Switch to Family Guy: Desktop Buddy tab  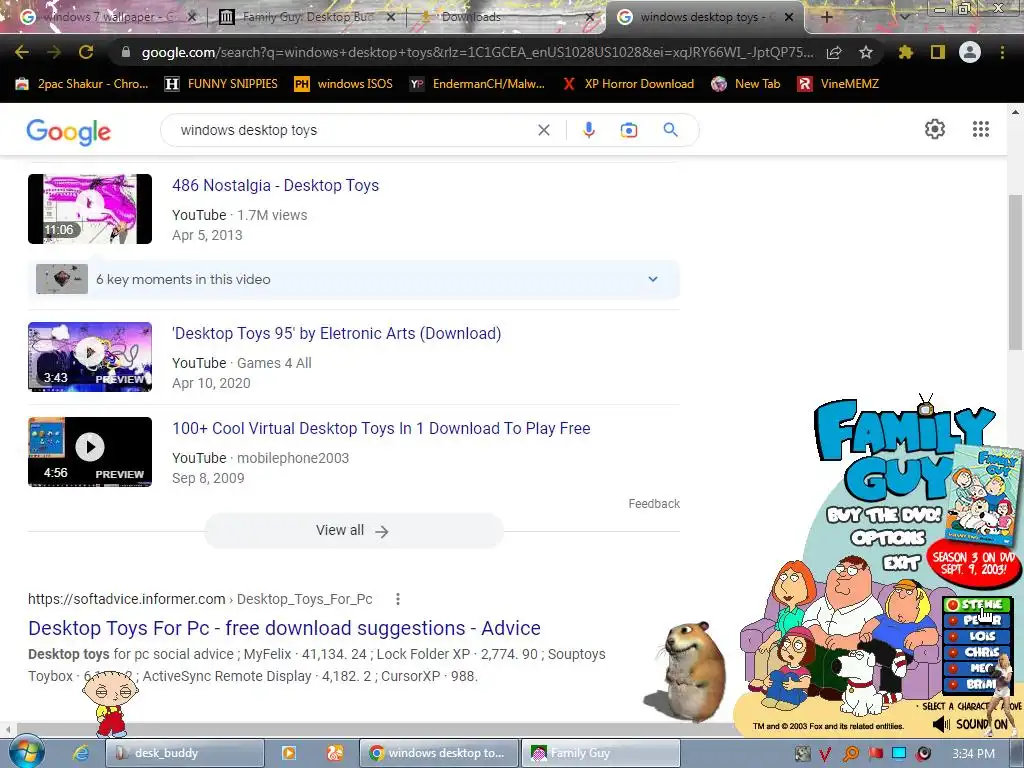tap(308, 17)
